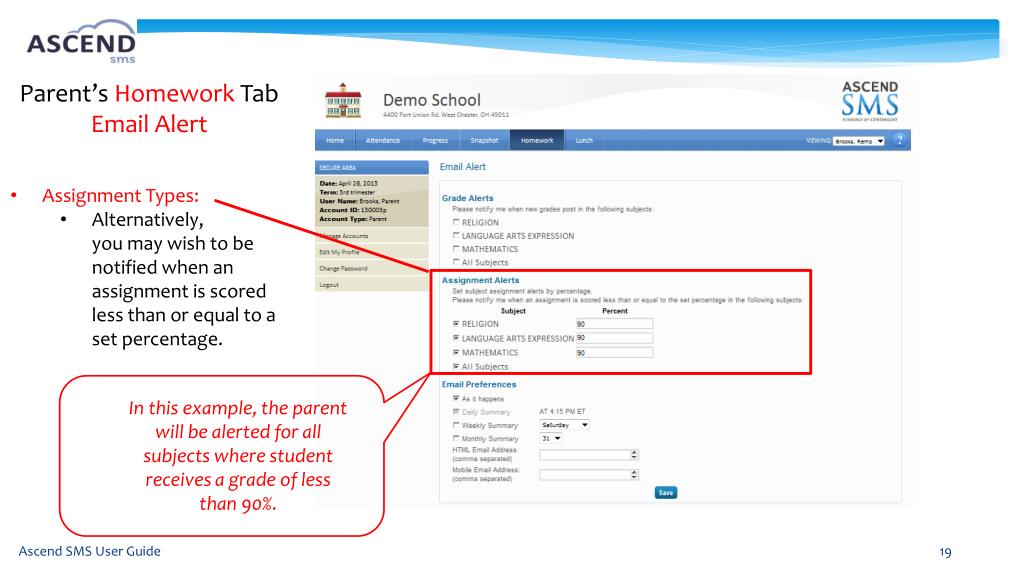Open the monthly day 31 dropdown

coord(551,438)
